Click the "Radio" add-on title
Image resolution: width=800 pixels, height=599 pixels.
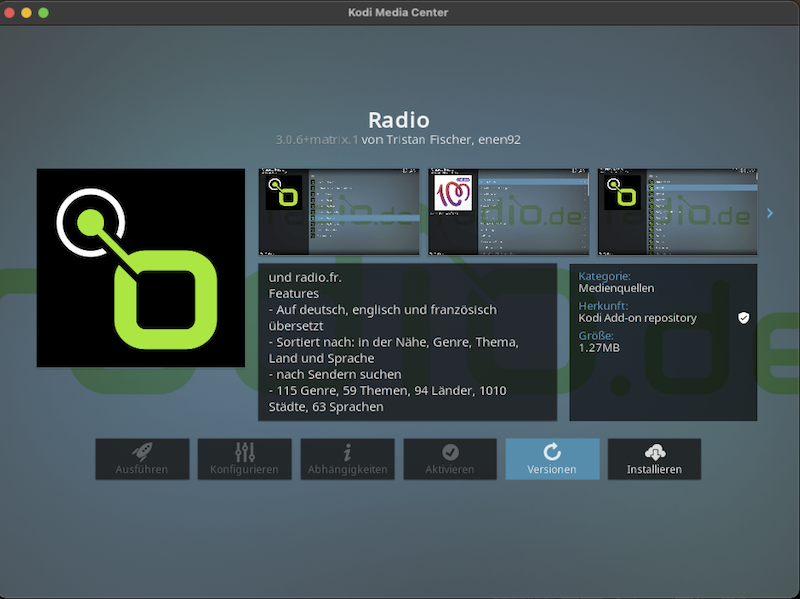(x=399, y=120)
